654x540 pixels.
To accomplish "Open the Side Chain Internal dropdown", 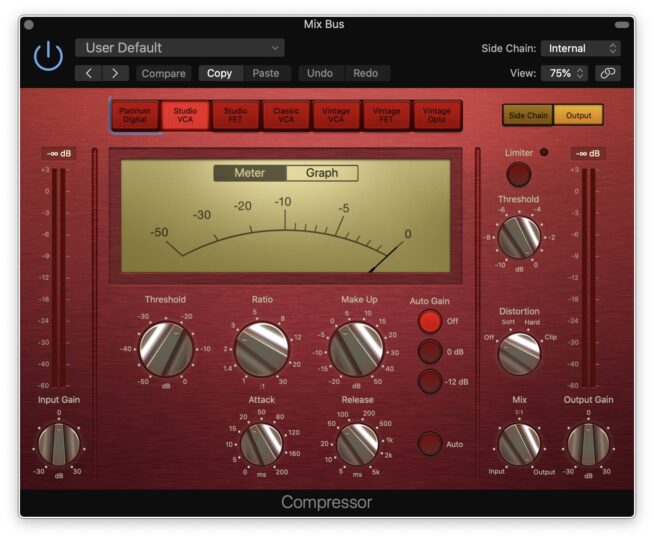I will tap(580, 48).
